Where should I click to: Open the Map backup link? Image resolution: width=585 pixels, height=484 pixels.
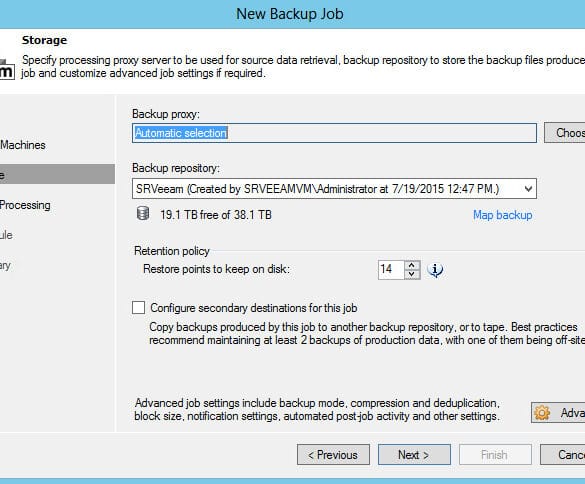(503, 215)
